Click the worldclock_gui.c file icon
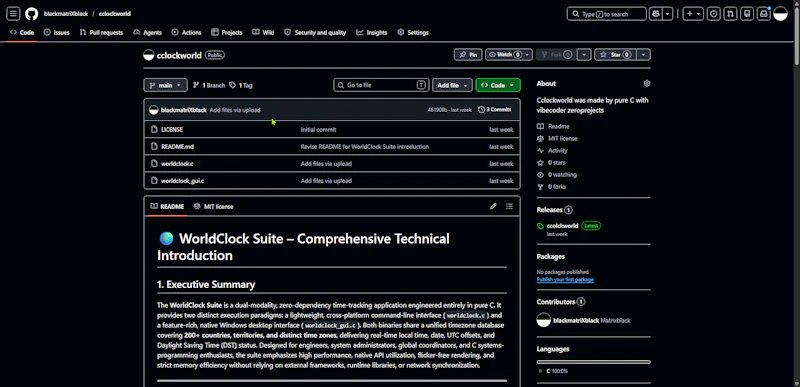This screenshot has height=387, width=800. (154, 180)
